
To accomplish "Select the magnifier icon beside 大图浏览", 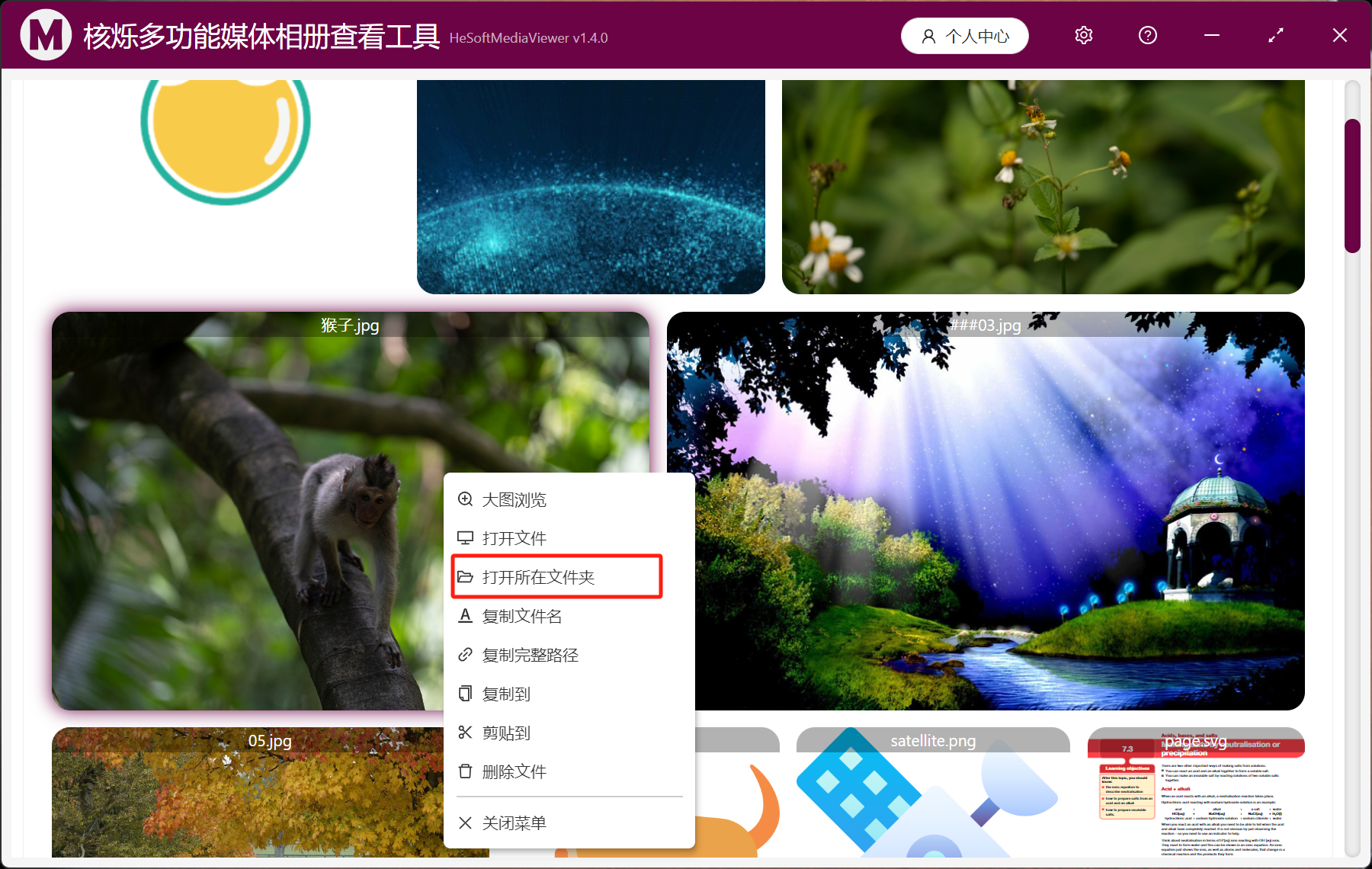I will (466, 499).
